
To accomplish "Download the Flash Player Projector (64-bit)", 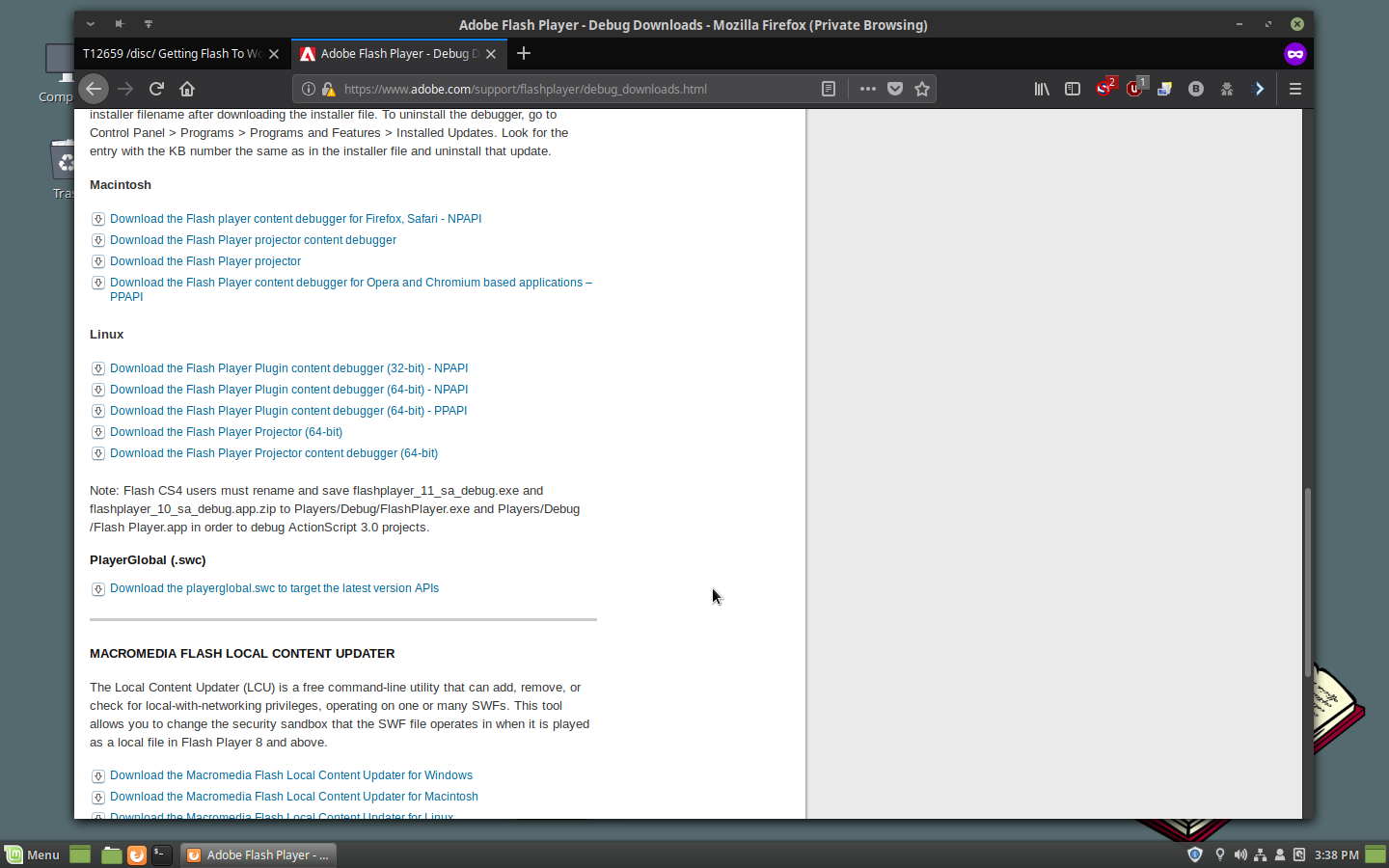I will 226,432.
